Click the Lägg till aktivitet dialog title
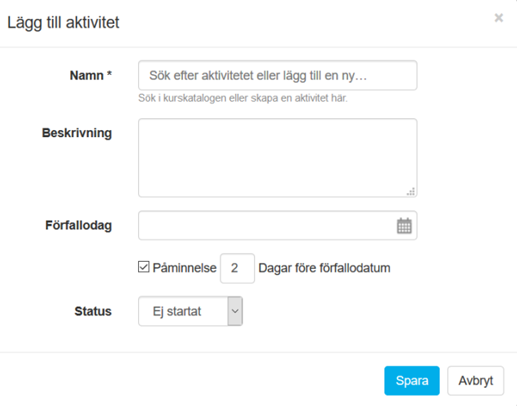Viewport: 517px width, 406px height. [x=63, y=23]
